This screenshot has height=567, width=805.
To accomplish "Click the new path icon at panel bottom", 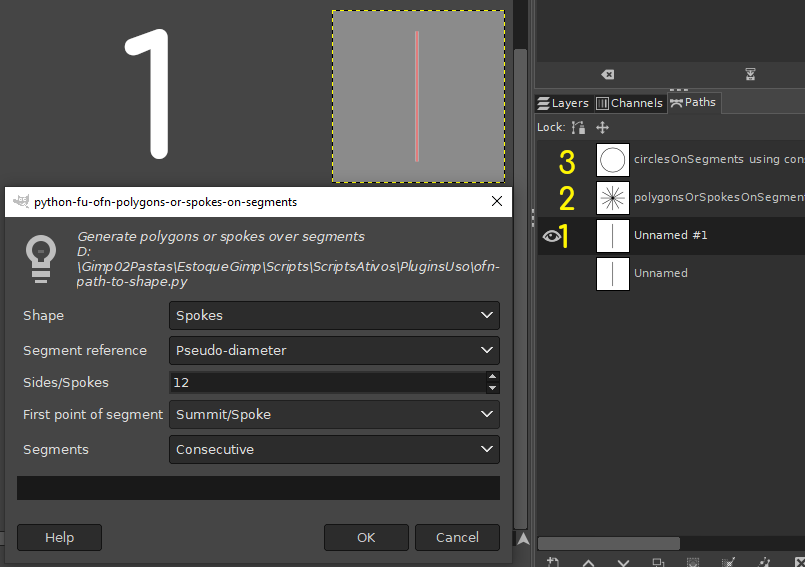I will [x=553, y=562].
